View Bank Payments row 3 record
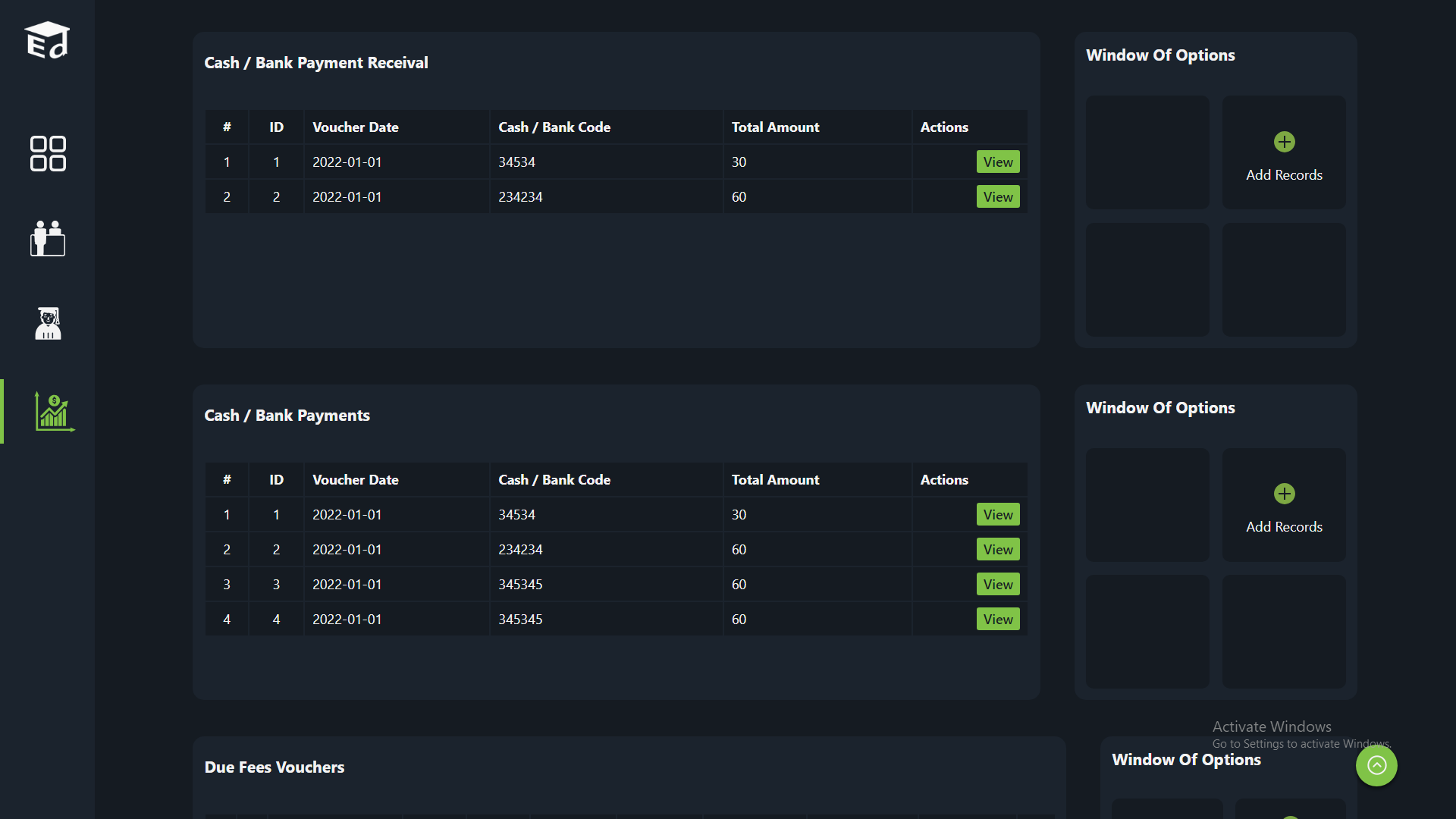The width and height of the screenshot is (1456, 819). [x=997, y=584]
